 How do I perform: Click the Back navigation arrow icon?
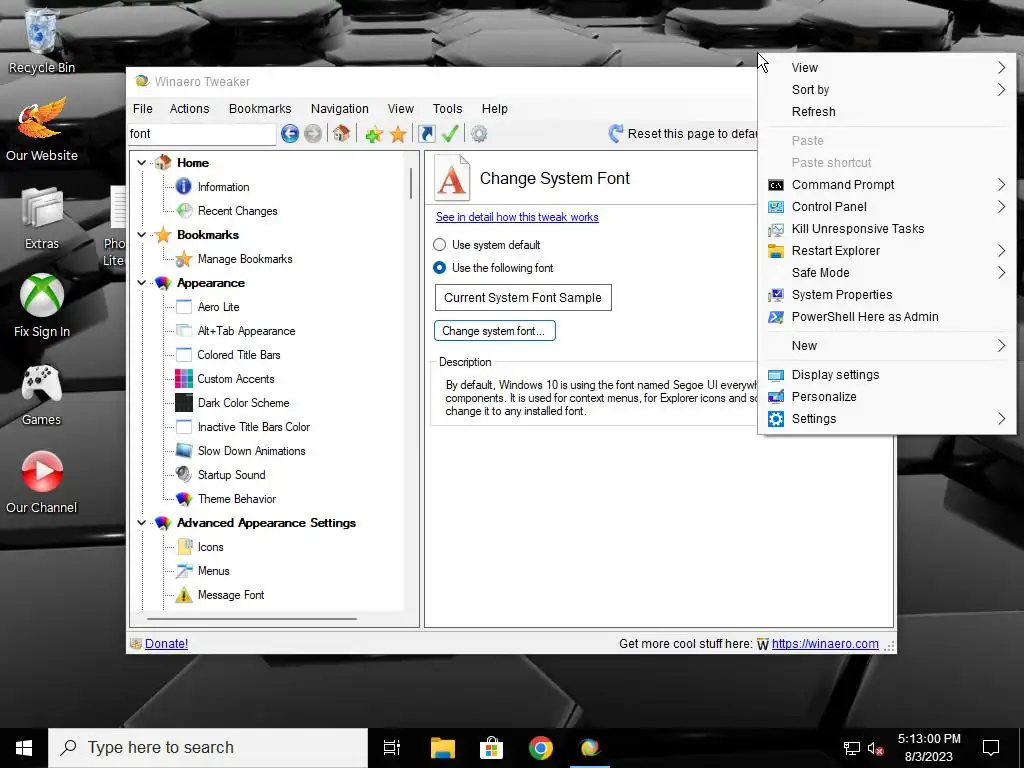(x=290, y=134)
